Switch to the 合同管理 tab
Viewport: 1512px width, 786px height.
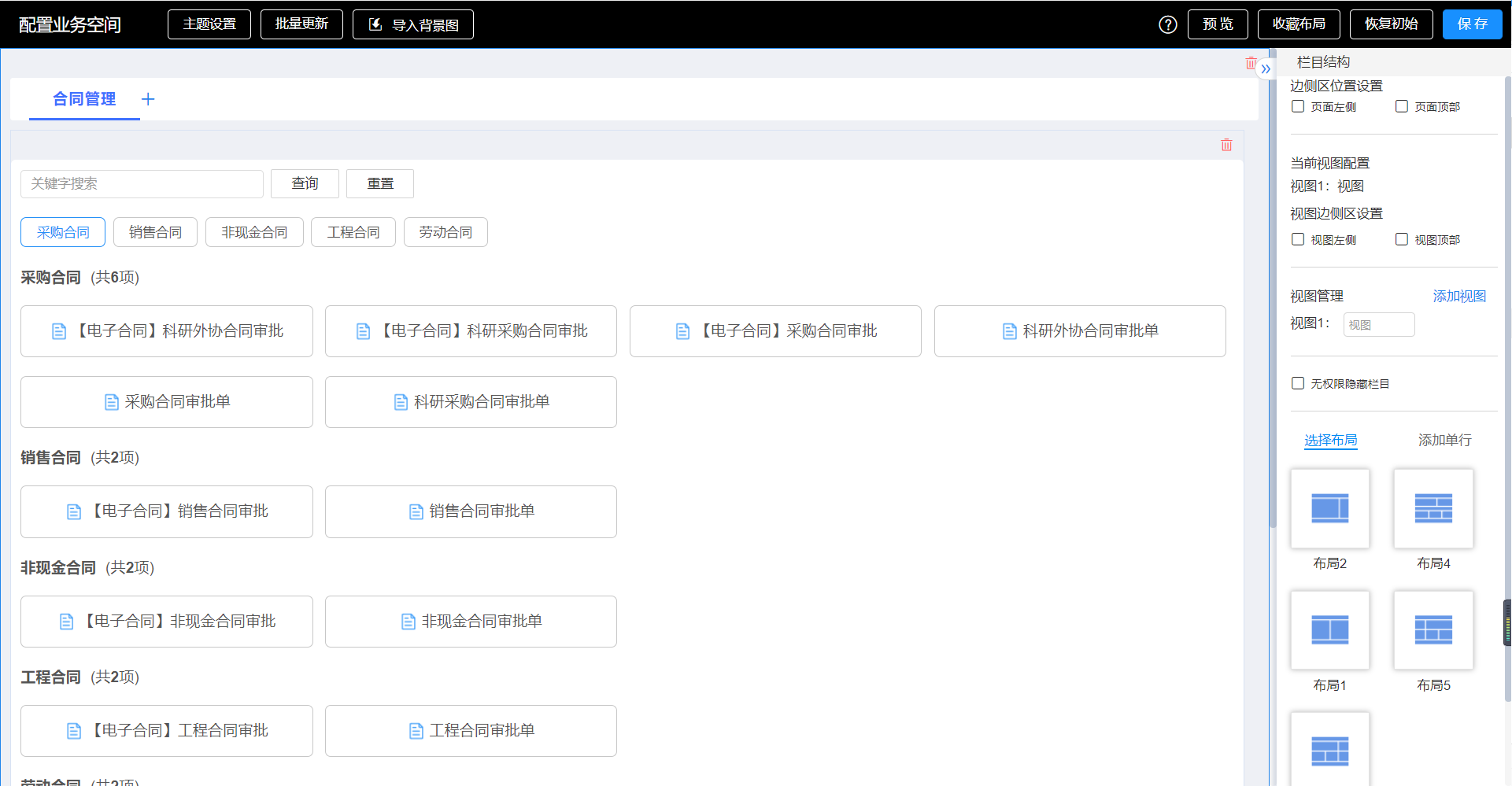(x=84, y=99)
